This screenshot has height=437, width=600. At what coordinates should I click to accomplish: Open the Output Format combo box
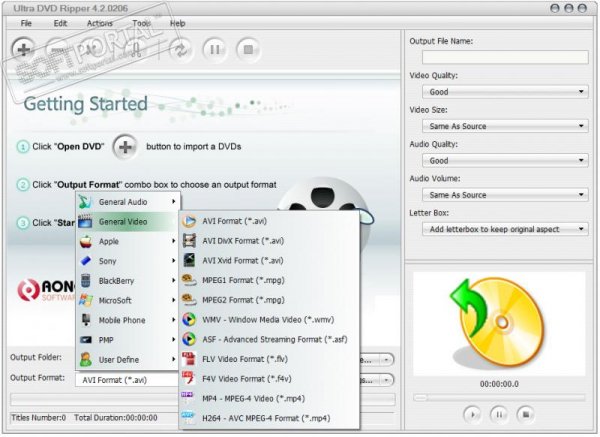pyautogui.click(x=127, y=380)
